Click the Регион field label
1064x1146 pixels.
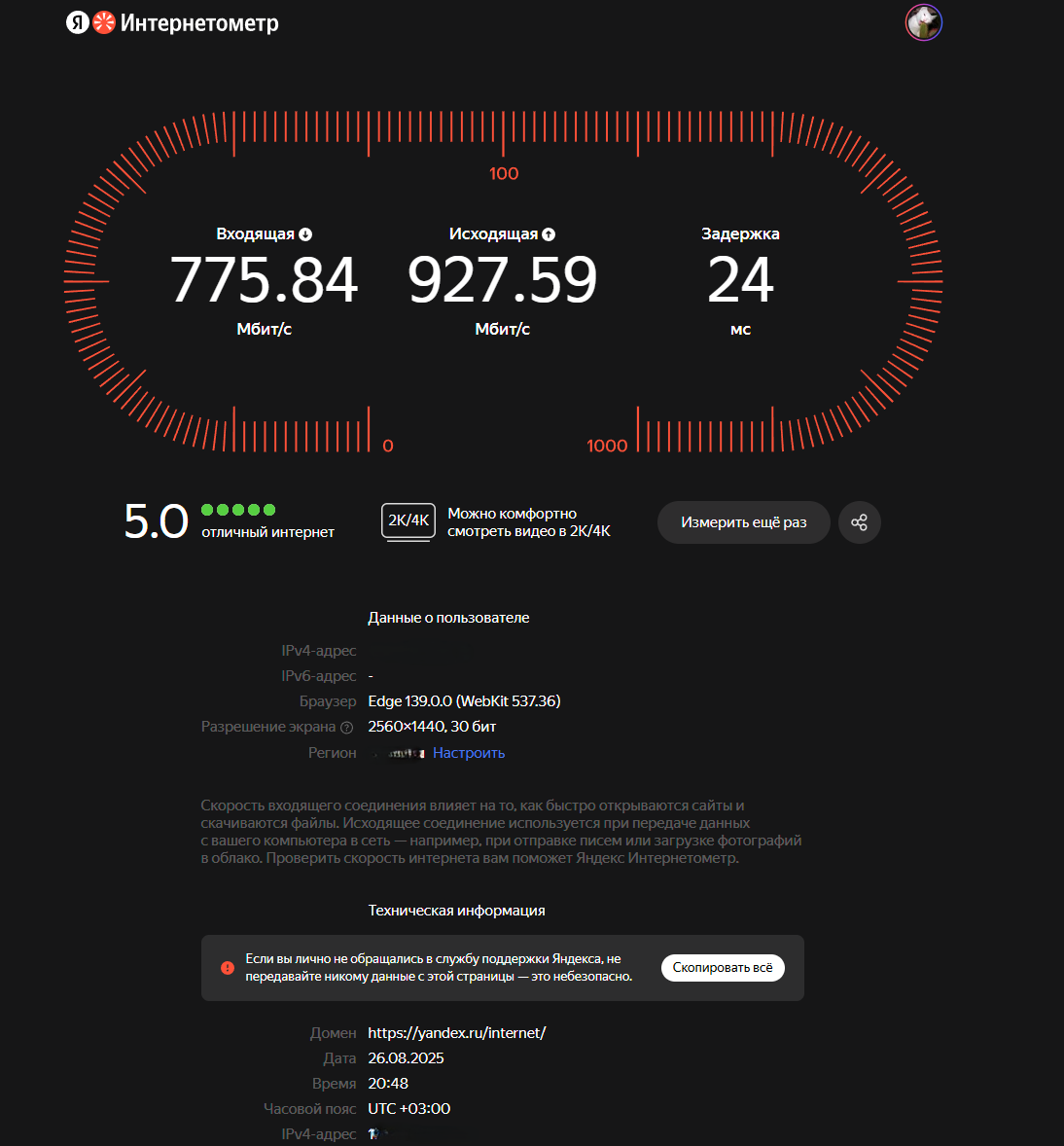click(332, 753)
